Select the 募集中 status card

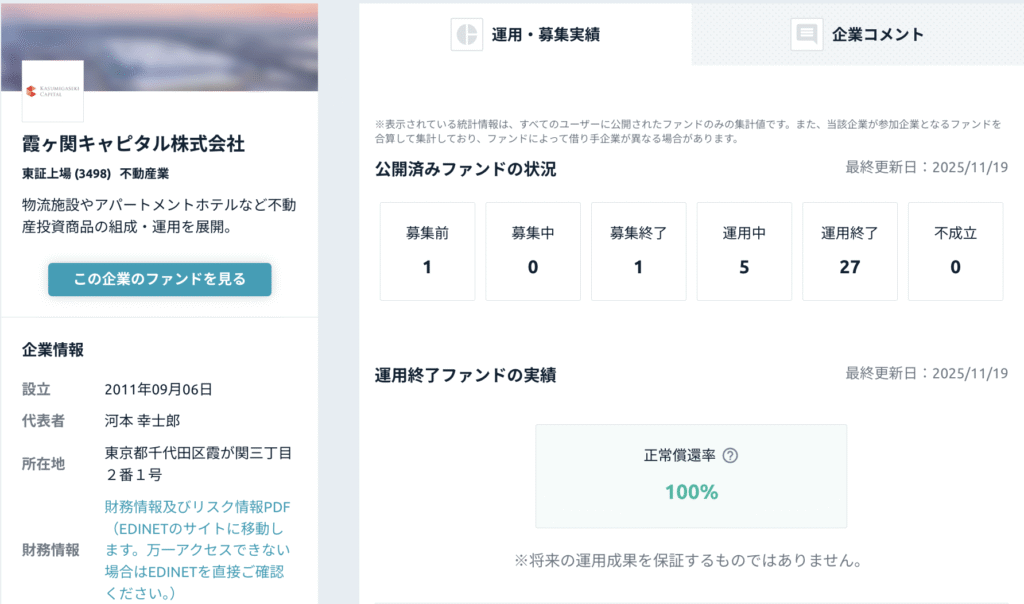click(x=532, y=251)
